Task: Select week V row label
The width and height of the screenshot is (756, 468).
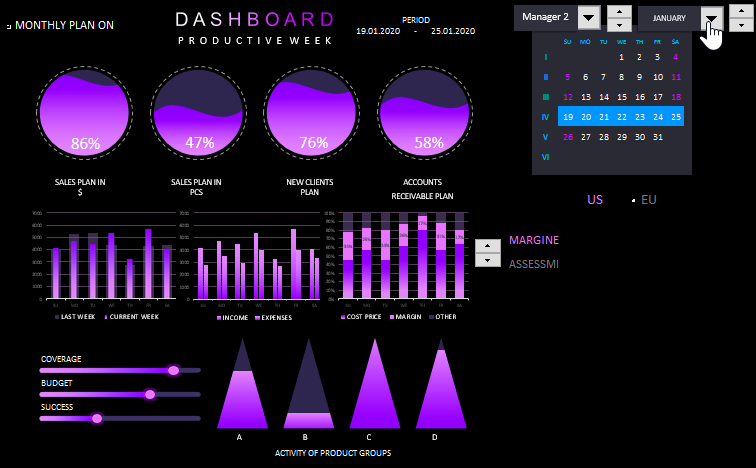Action: pos(545,137)
